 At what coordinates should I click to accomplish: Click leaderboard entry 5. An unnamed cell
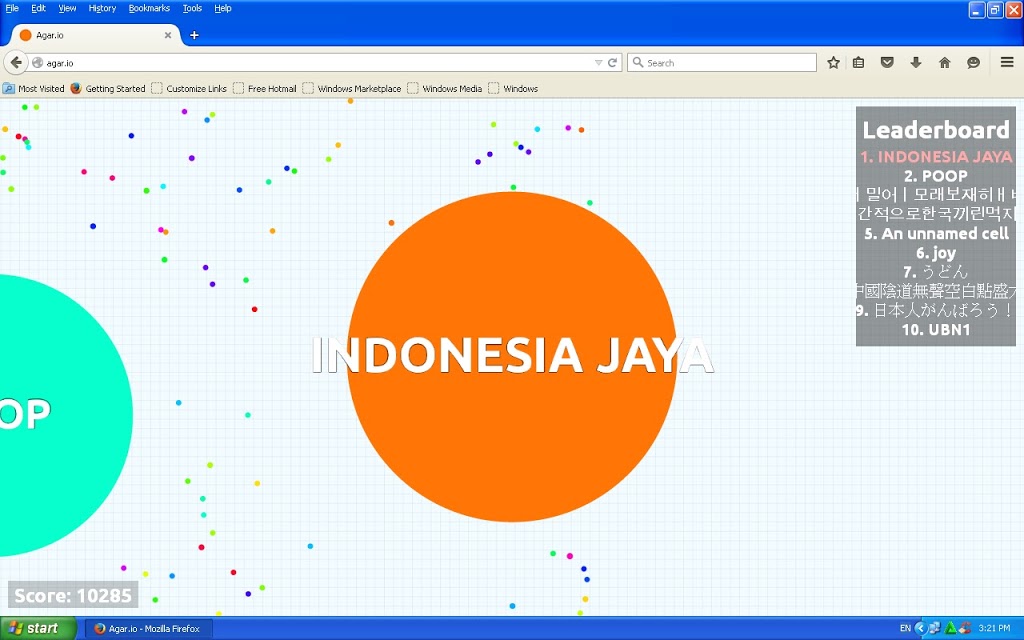pyautogui.click(x=936, y=234)
